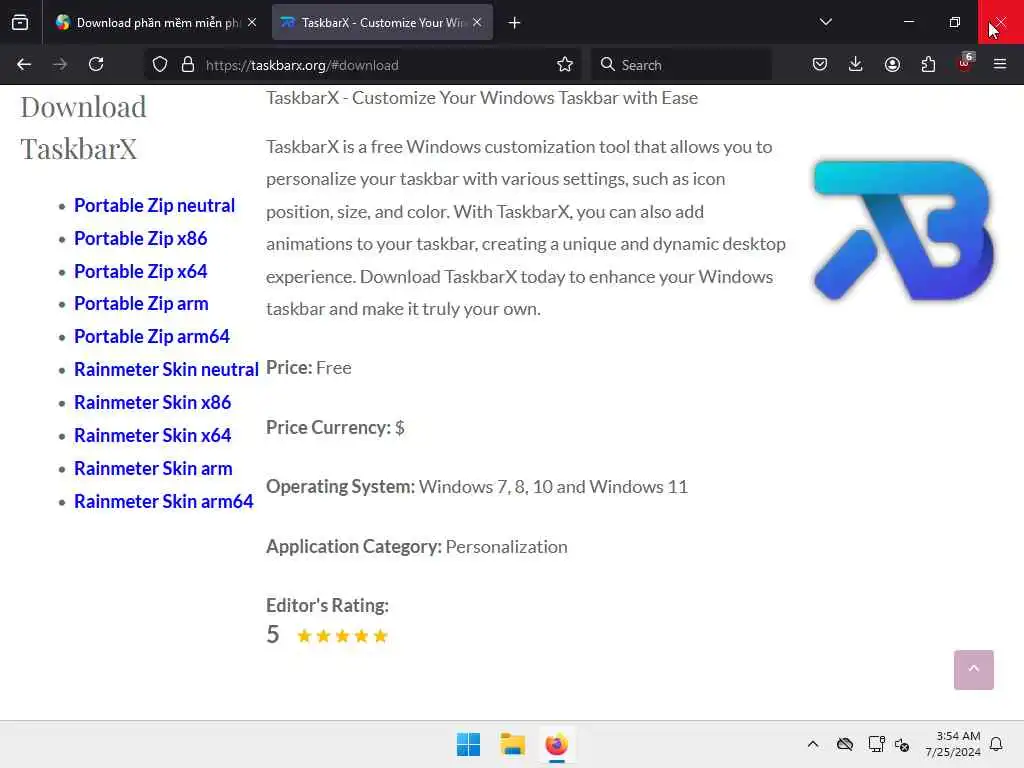
Task: Click the five-star editor's rating
Action: (x=342, y=636)
